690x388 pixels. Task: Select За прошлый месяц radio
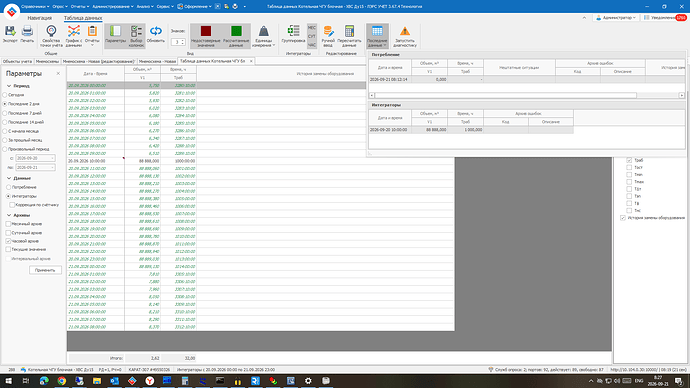[x=5, y=140]
